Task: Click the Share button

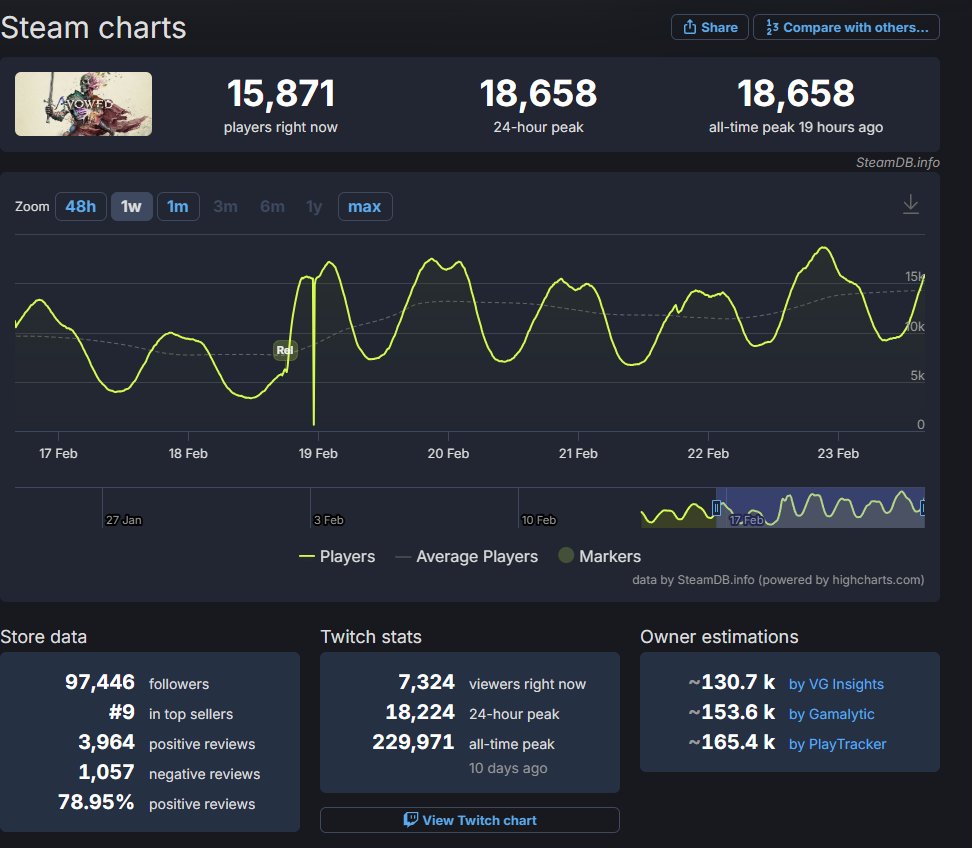Action: [x=710, y=27]
